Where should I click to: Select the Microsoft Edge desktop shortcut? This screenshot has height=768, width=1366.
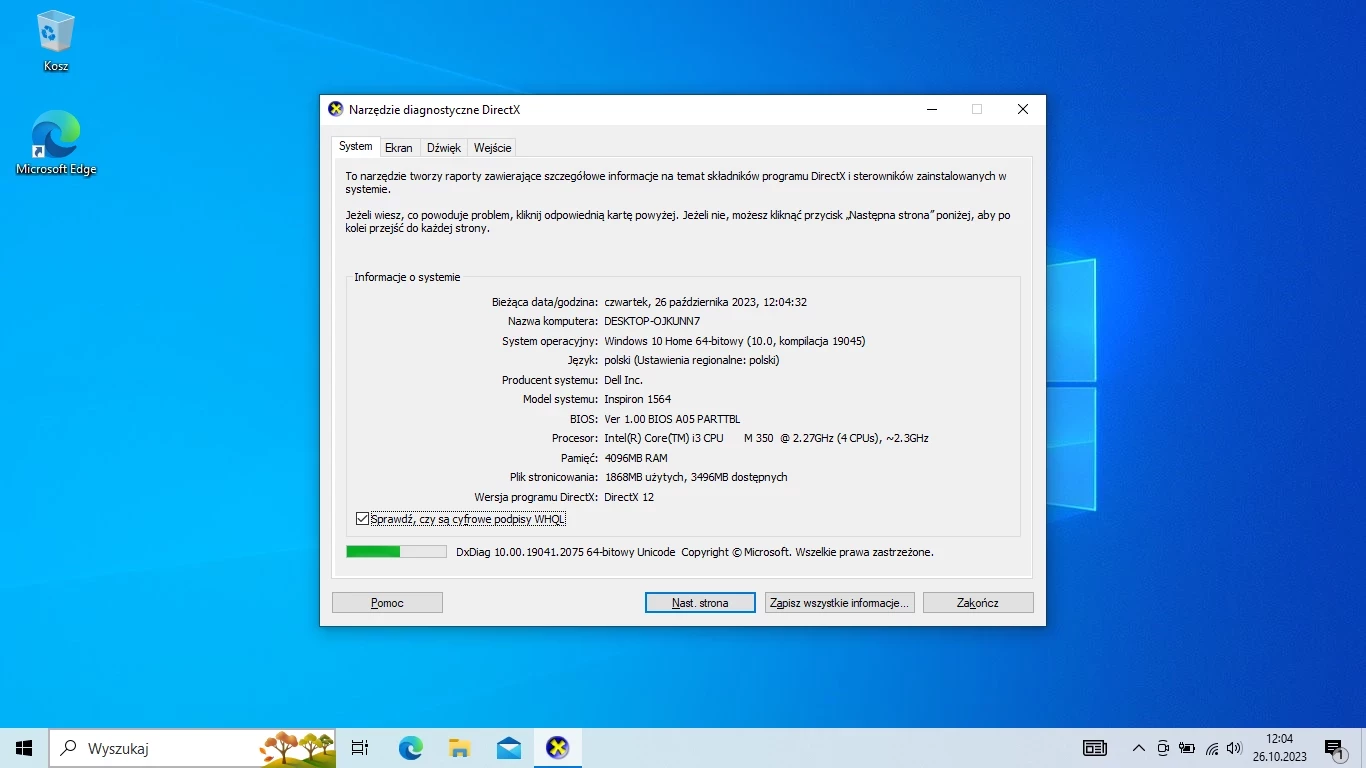coord(56,143)
